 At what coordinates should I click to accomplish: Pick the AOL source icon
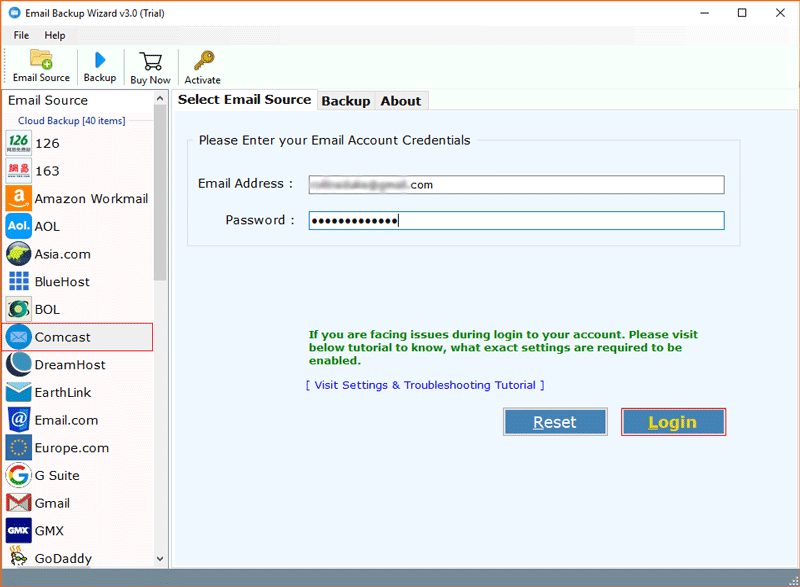click(x=18, y=226)
